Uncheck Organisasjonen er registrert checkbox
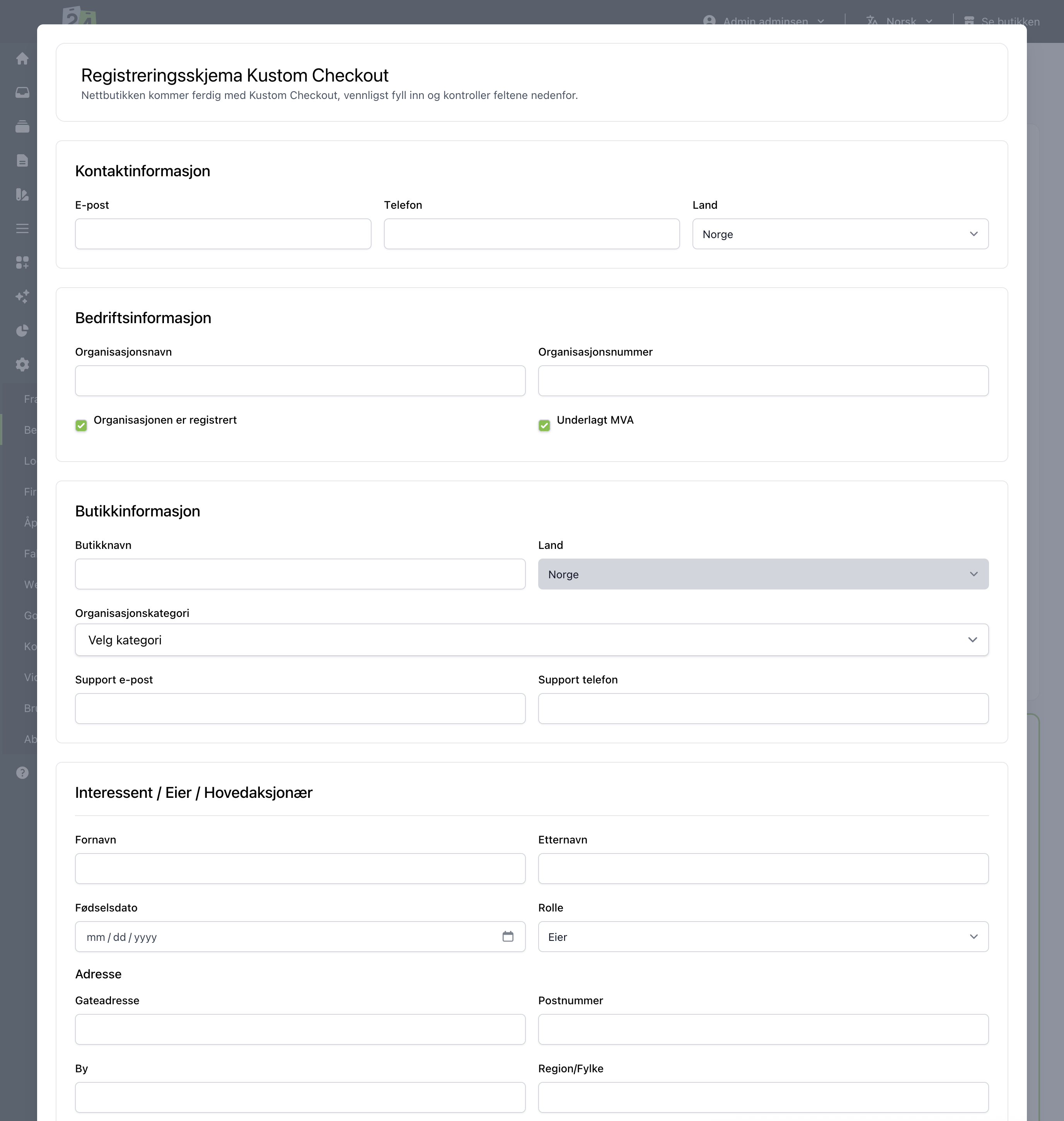This screenshot has width=1064, height=1121. [81, 425]
